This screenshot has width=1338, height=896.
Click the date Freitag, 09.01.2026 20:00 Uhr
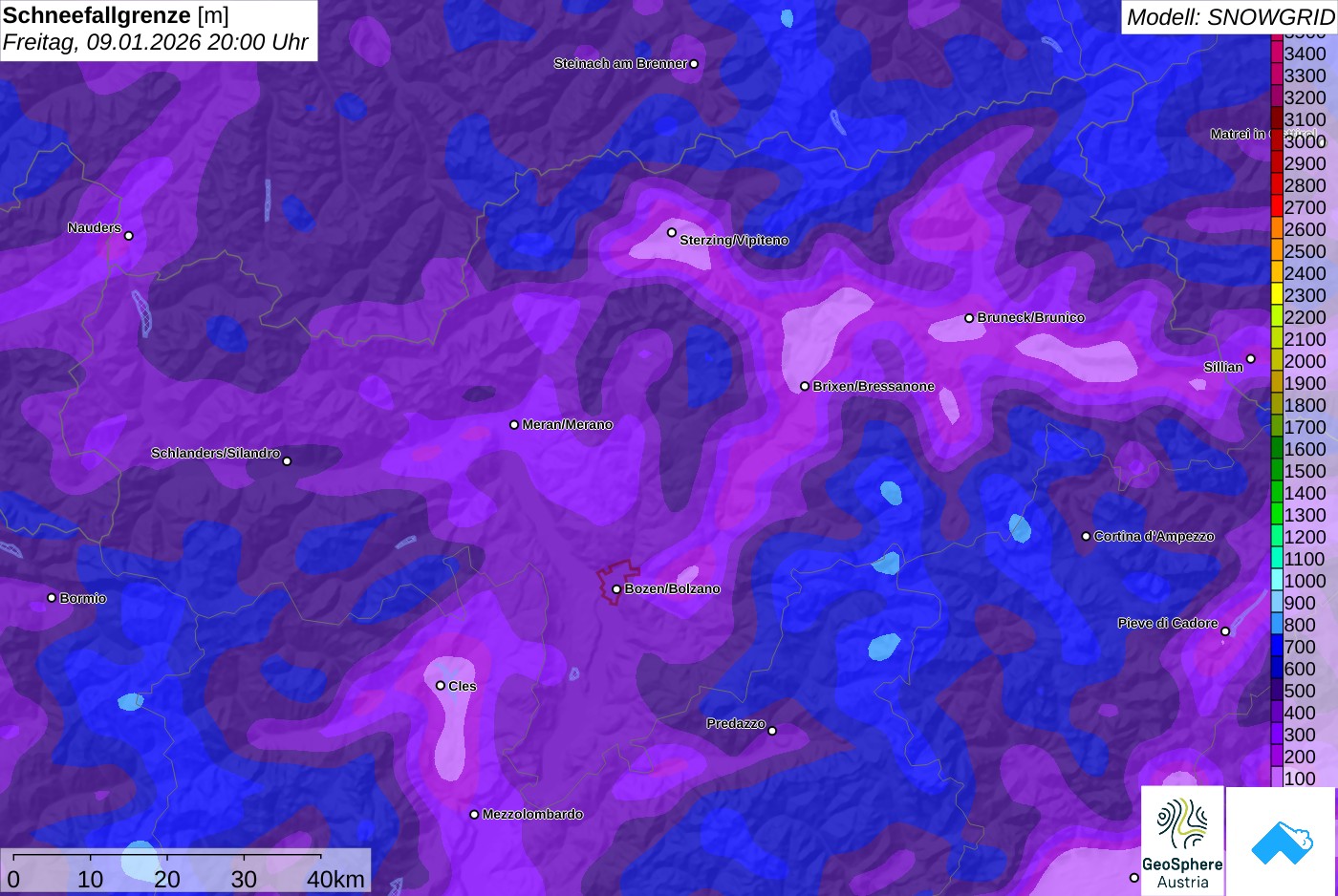point(156,43)
